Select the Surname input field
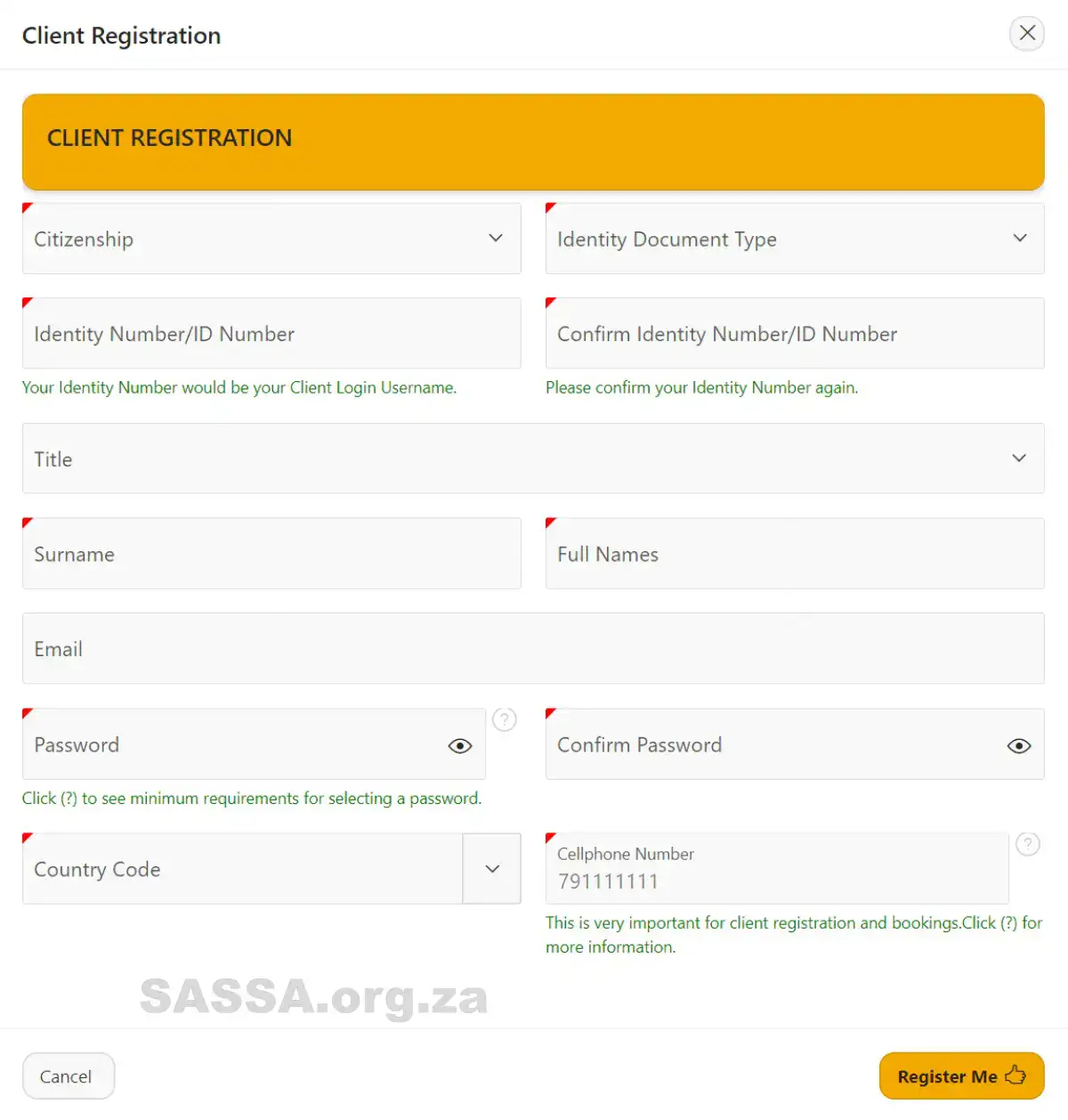 point(271,554)
